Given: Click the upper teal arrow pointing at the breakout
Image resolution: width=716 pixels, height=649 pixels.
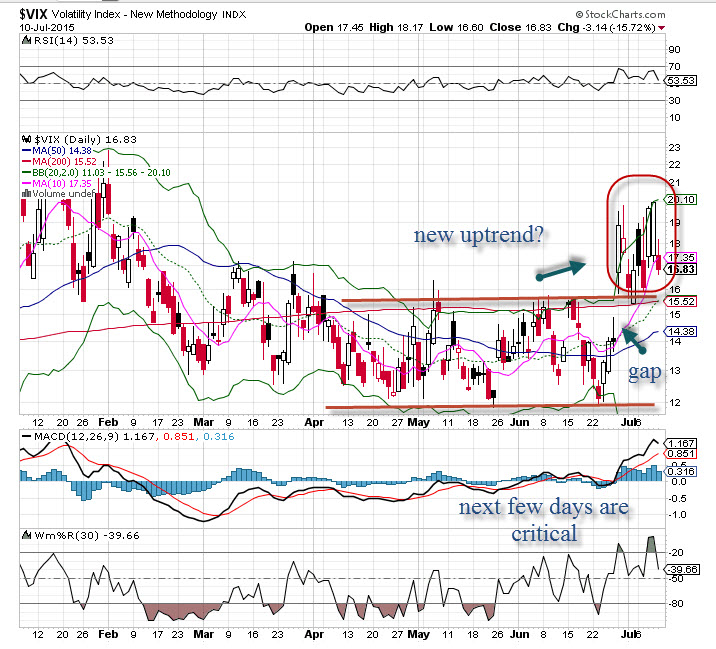Looking at the screenshot, I should point(558,269).
